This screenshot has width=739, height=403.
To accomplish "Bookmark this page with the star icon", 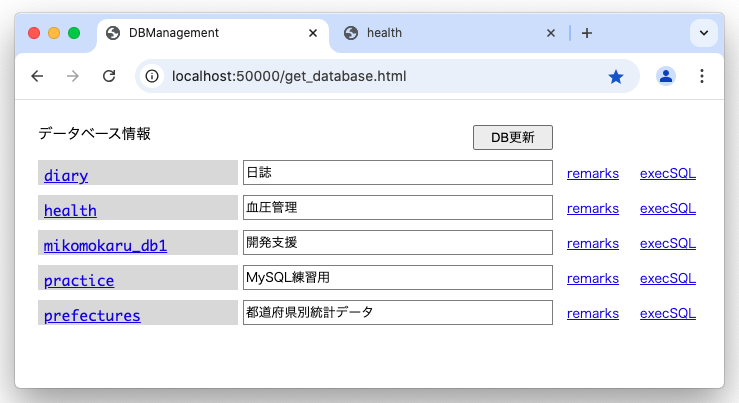I will tap(616, 76).
